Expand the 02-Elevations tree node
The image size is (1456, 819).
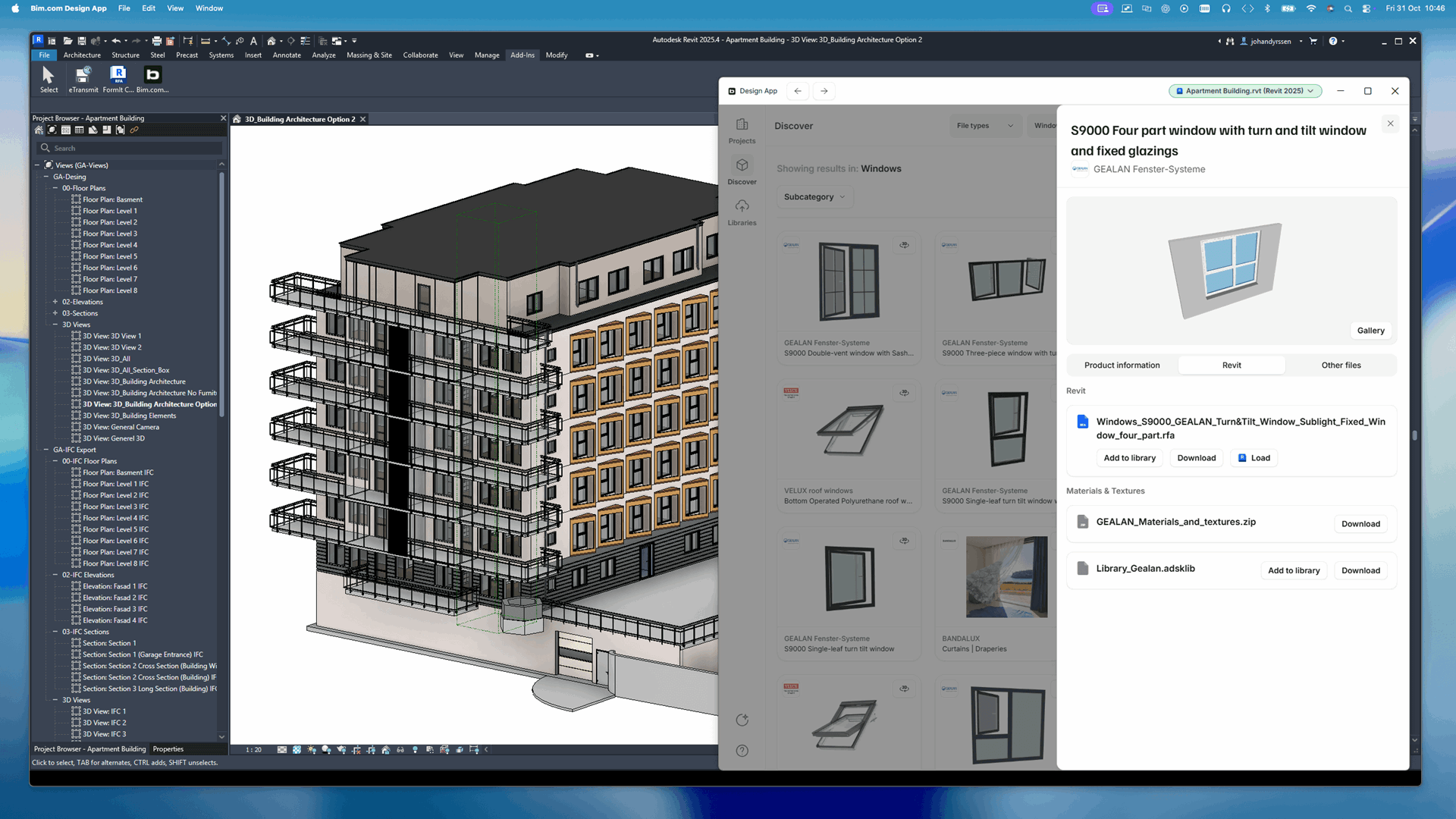coord(54,301)
